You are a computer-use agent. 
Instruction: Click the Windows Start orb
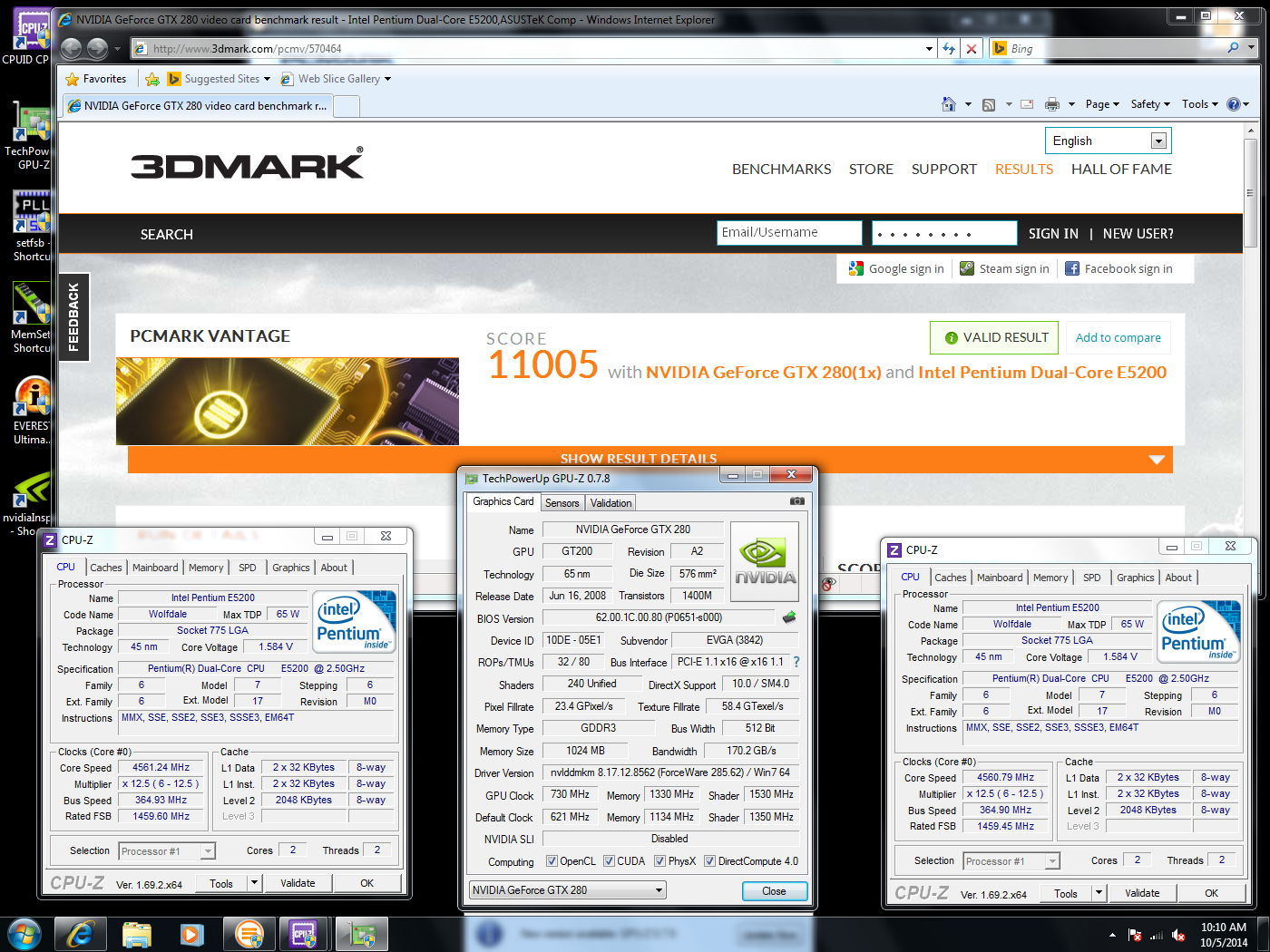click(x=24, y=934)
